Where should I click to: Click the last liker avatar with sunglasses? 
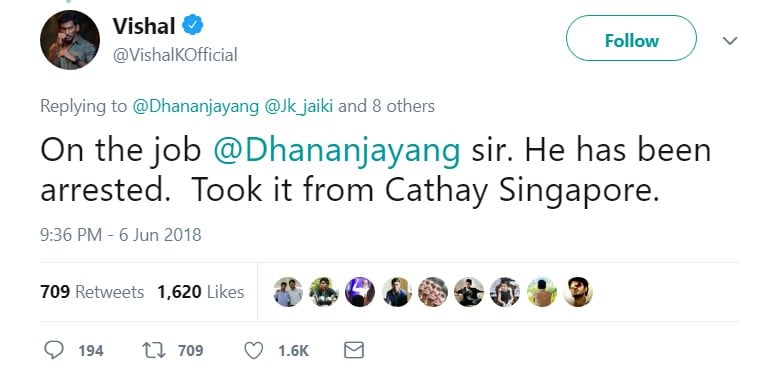pyautogui.click(x=577, y=292)
